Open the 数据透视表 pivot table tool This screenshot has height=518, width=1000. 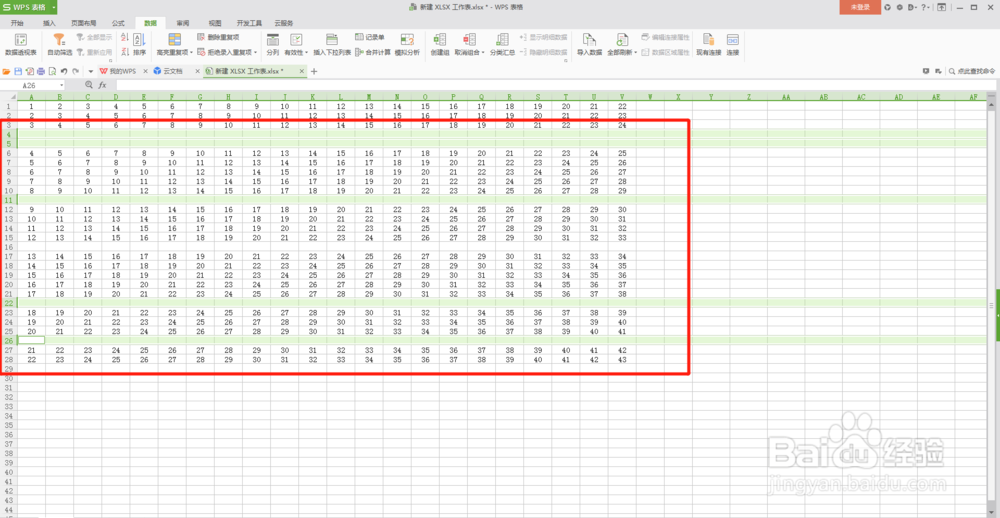[x=20, y=45]
